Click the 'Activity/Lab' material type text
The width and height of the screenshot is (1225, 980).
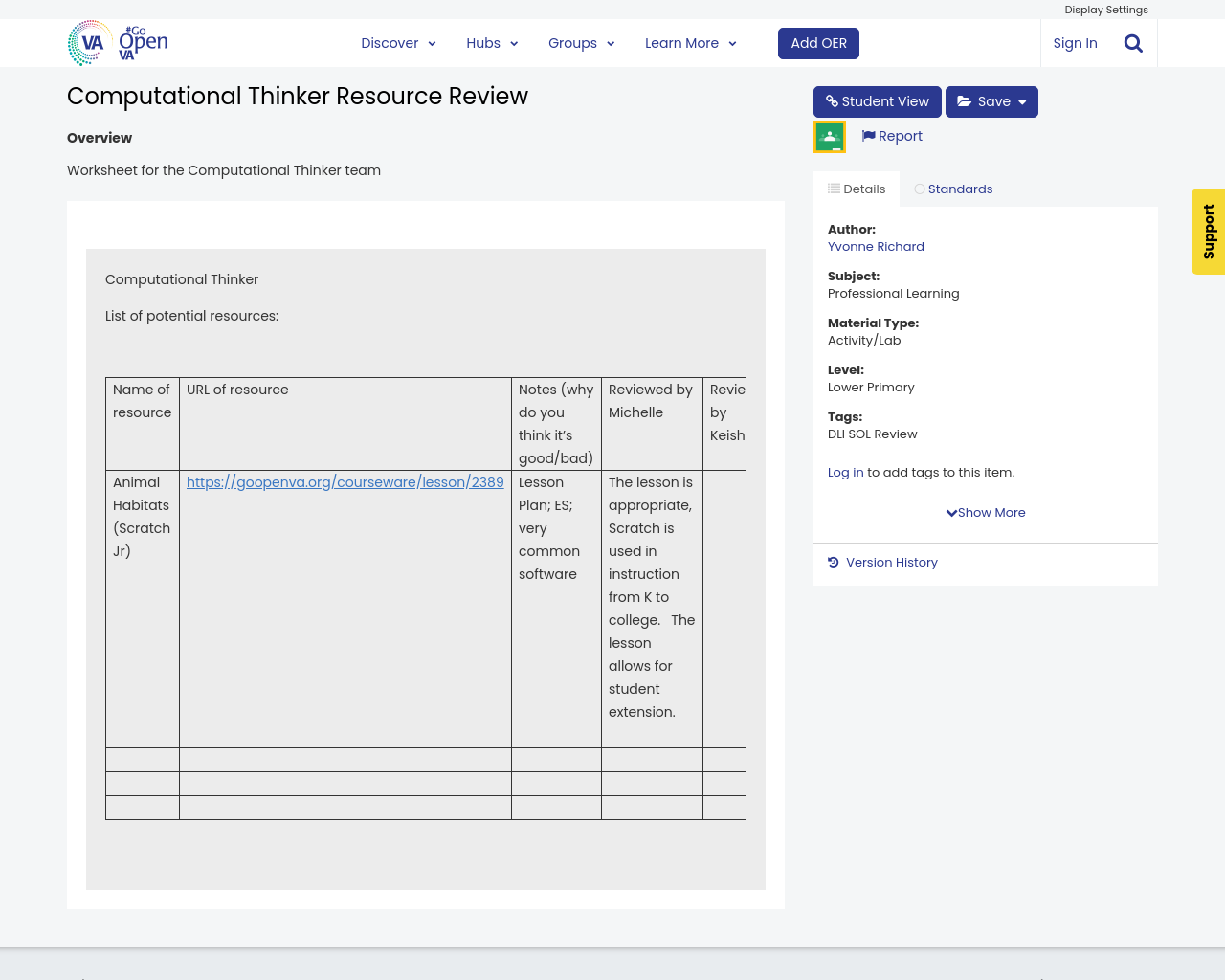tap(864, 341)
